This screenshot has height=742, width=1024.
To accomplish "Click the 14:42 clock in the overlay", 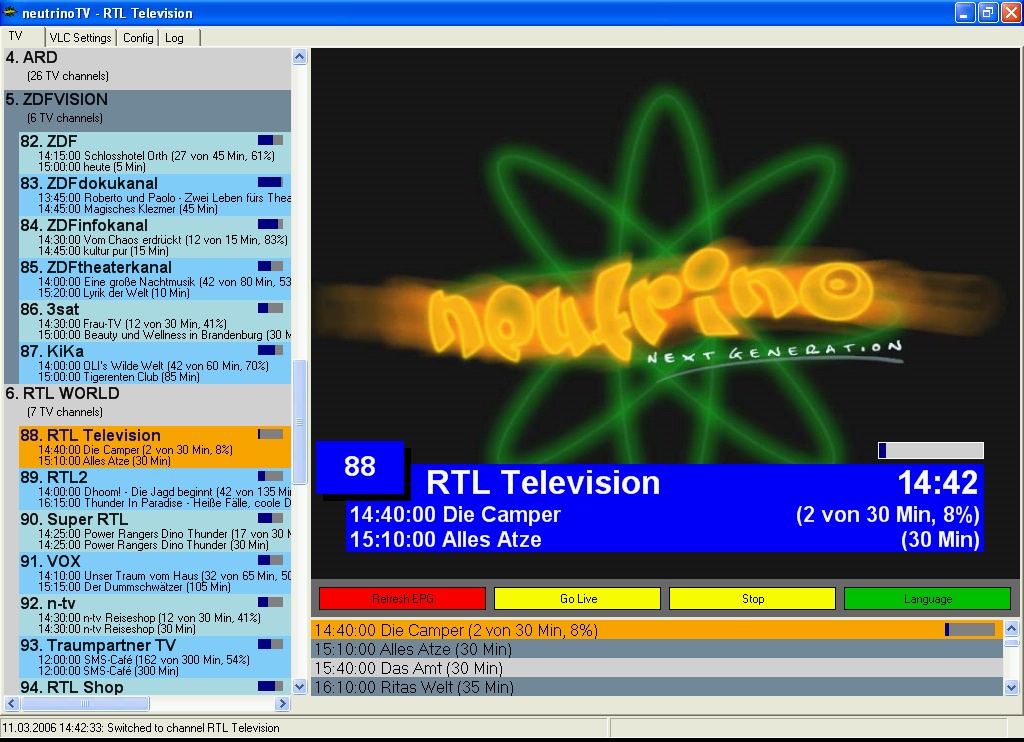I will point(938,483).
